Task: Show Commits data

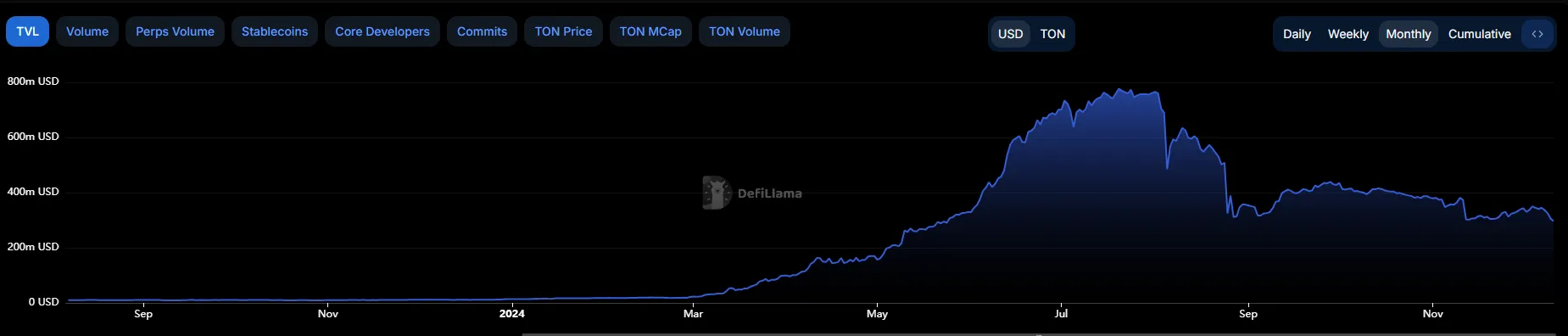Action: 482,31
